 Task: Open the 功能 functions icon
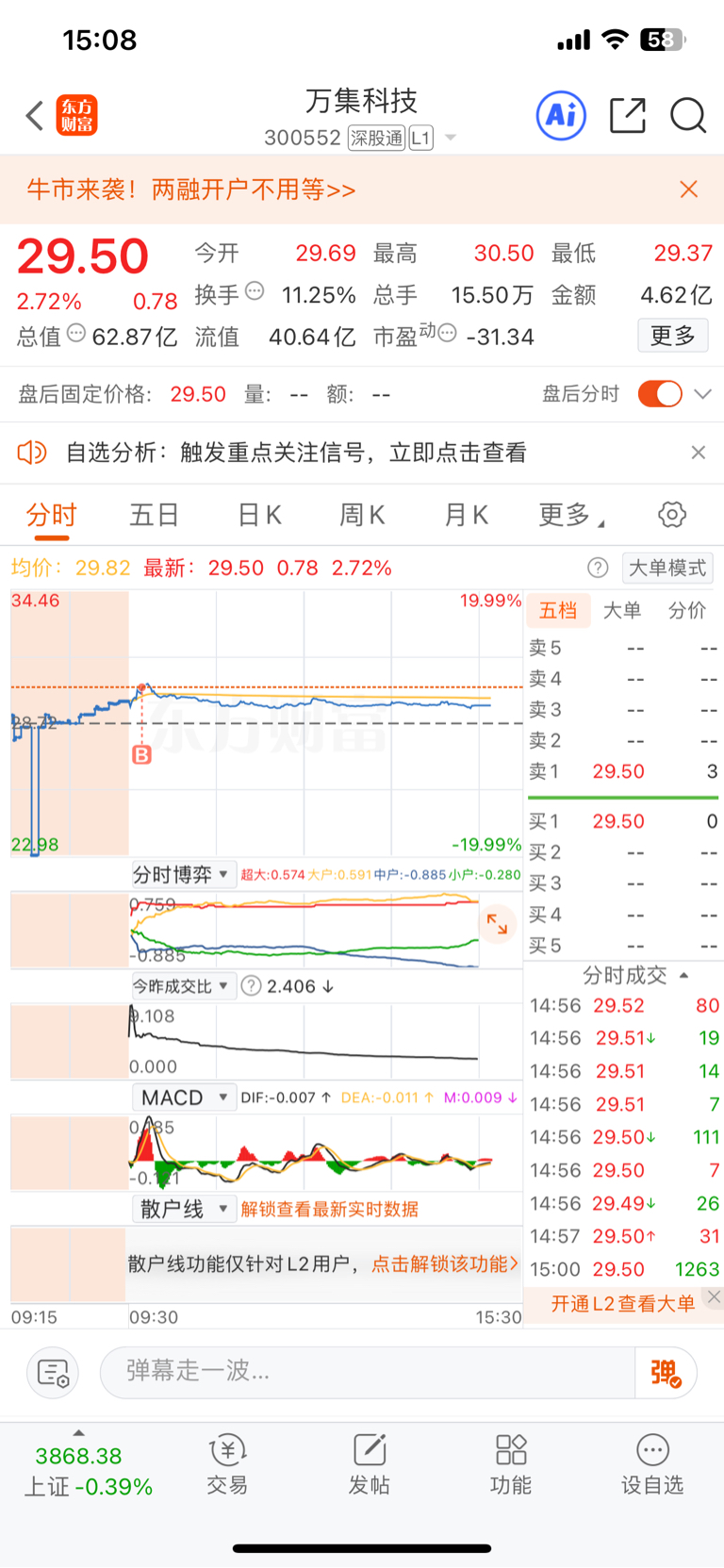tap(511, 1464)
